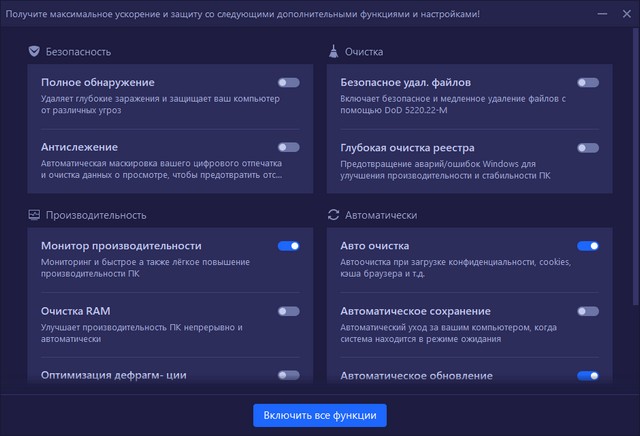640x436 pixels.
Task: Turn on the Очистка RAM switch
Action: click(x=288, y=311)
